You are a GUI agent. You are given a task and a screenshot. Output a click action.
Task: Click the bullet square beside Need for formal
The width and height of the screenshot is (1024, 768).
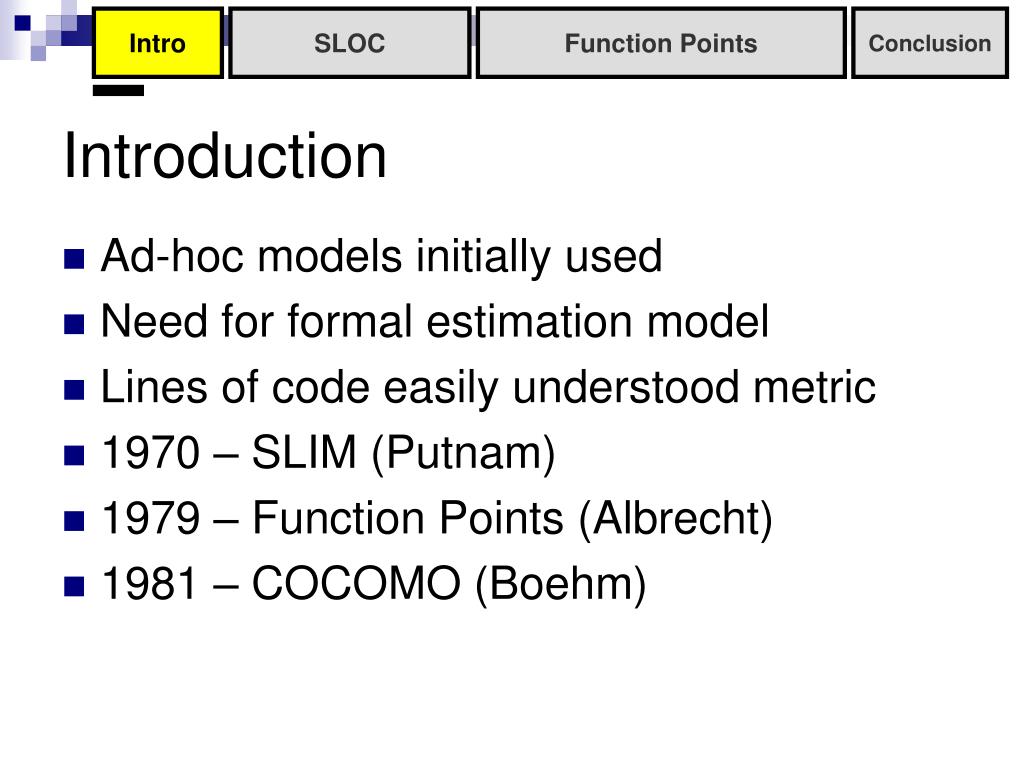pos(74,324)
